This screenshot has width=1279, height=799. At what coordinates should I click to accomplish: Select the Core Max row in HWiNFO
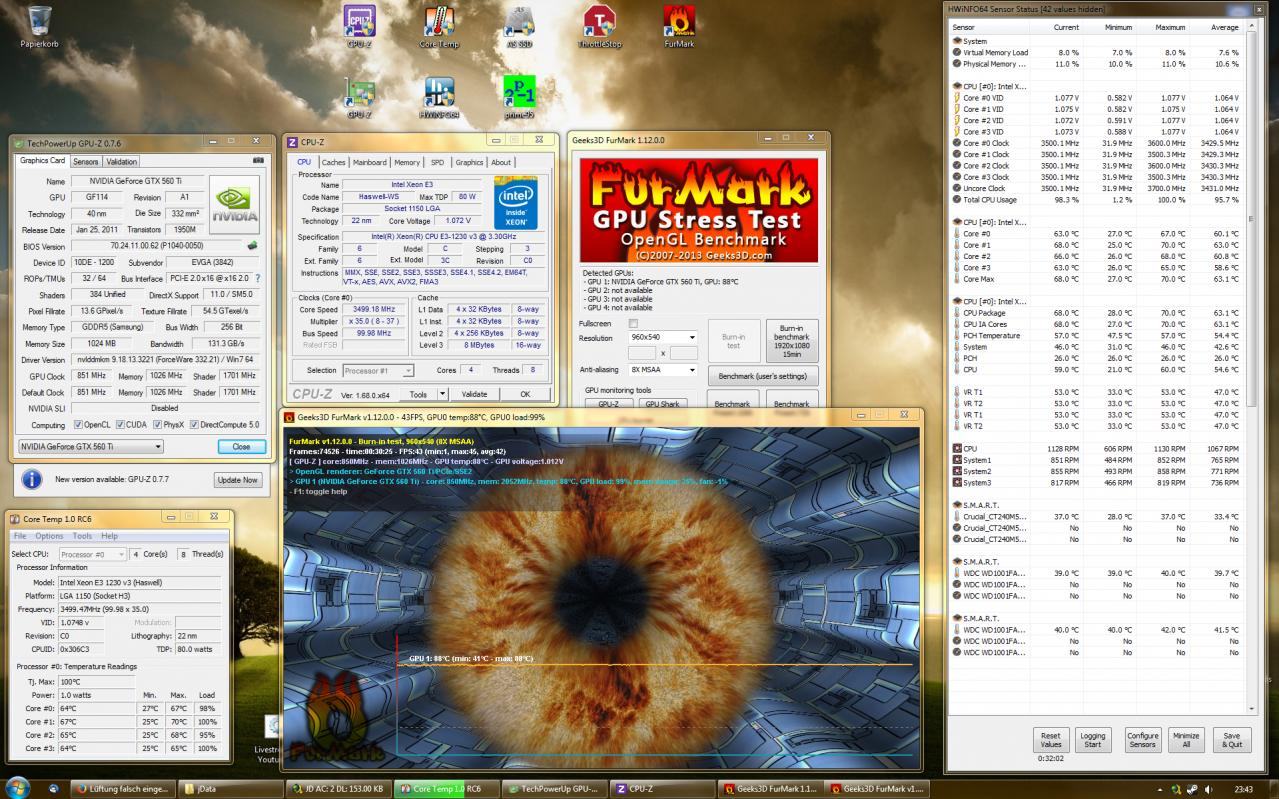click(1098, 279)
